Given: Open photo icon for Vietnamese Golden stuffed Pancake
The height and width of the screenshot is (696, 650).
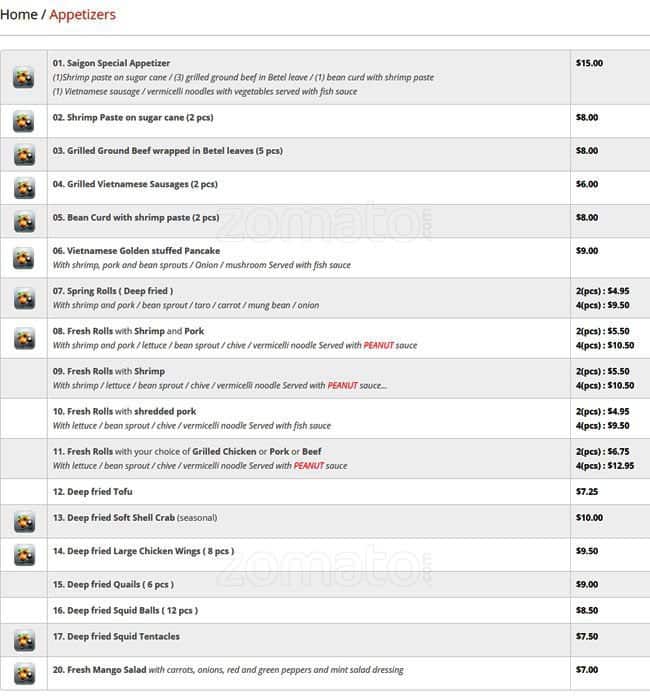Looking at the screenshot, I should point(24,258).
